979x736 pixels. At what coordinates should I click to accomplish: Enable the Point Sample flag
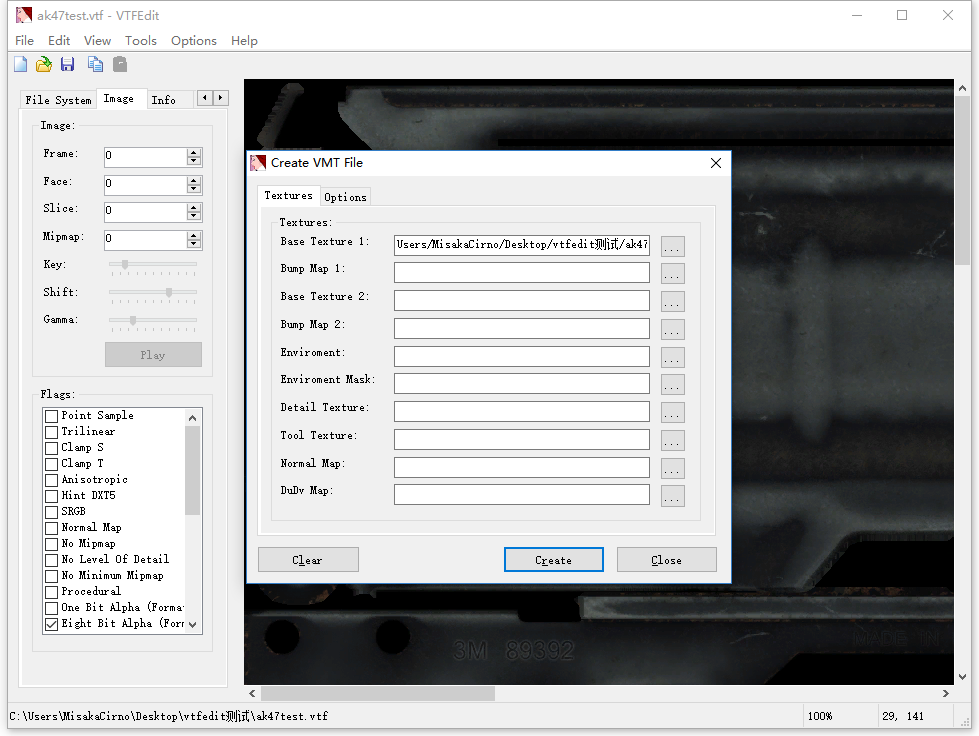click(52, 416)
